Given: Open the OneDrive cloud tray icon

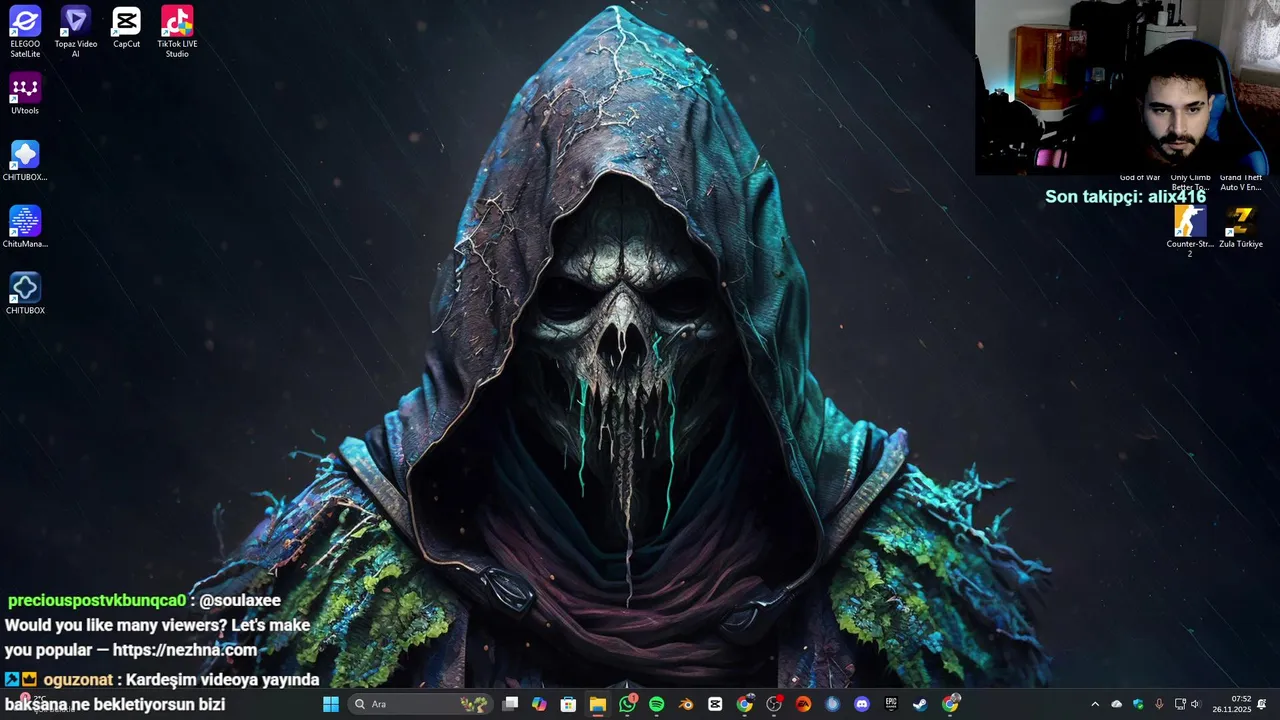Looking at the screenshot, I should [1117, 704].
